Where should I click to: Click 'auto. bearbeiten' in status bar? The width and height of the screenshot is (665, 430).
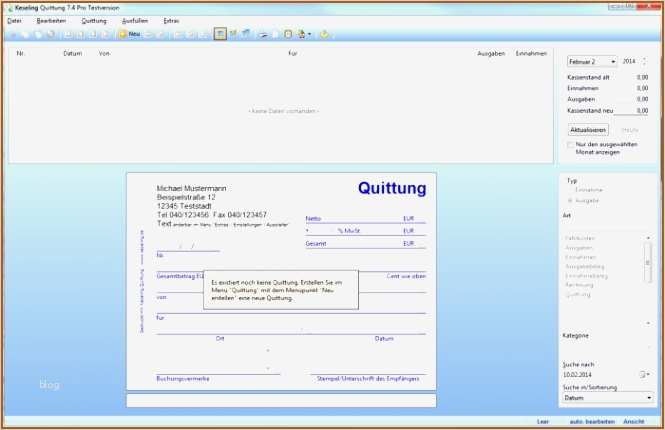[x=592, y=422]
